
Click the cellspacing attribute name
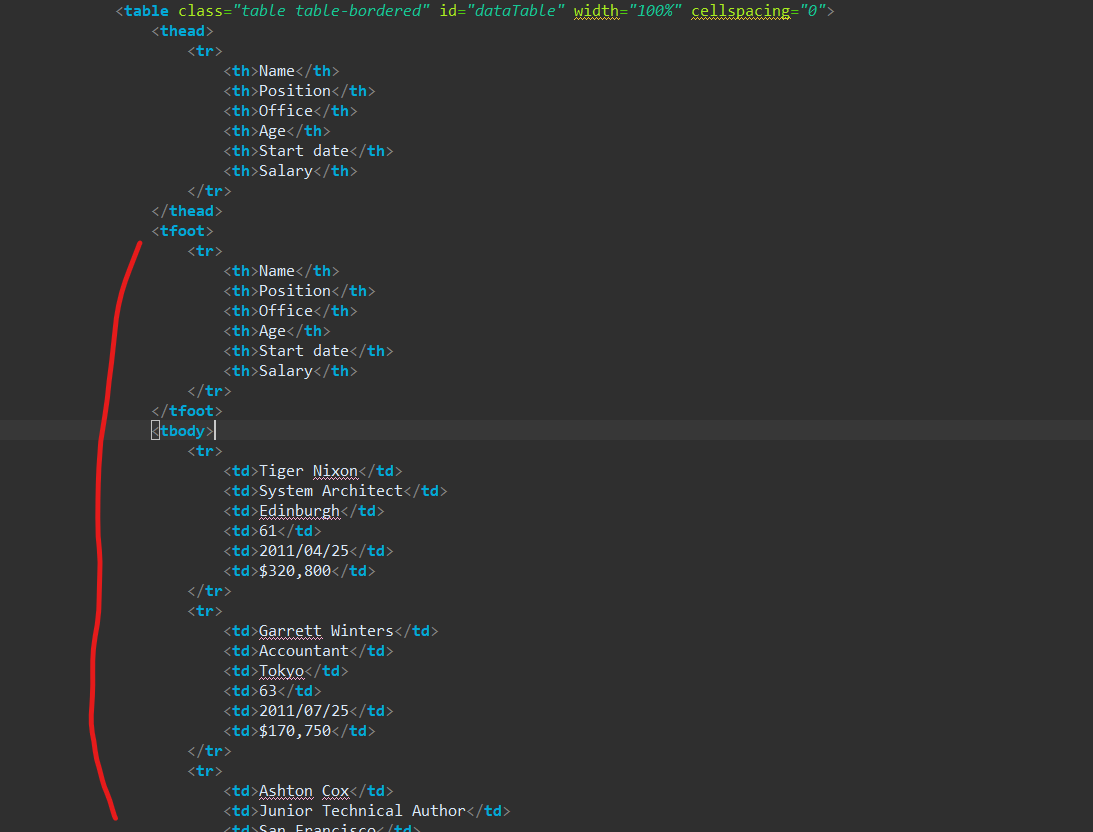click(740, 11)
